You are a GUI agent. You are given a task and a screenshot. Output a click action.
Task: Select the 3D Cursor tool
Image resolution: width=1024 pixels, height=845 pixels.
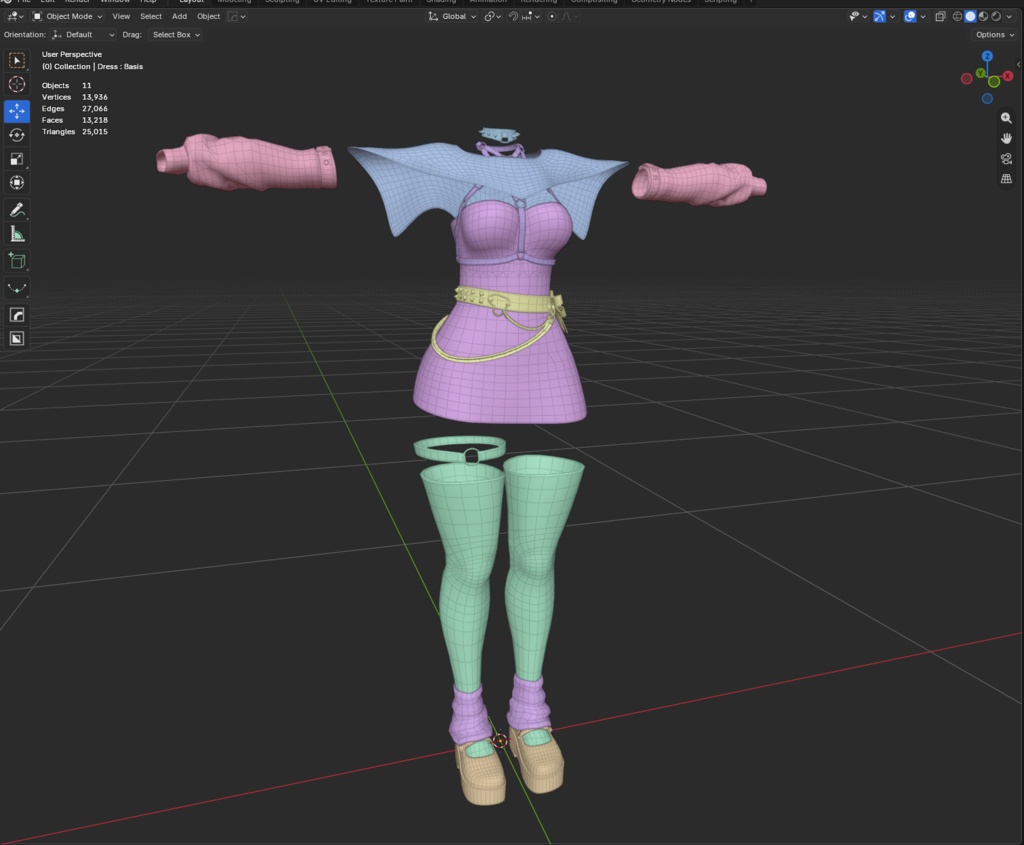tap(17, 84)
